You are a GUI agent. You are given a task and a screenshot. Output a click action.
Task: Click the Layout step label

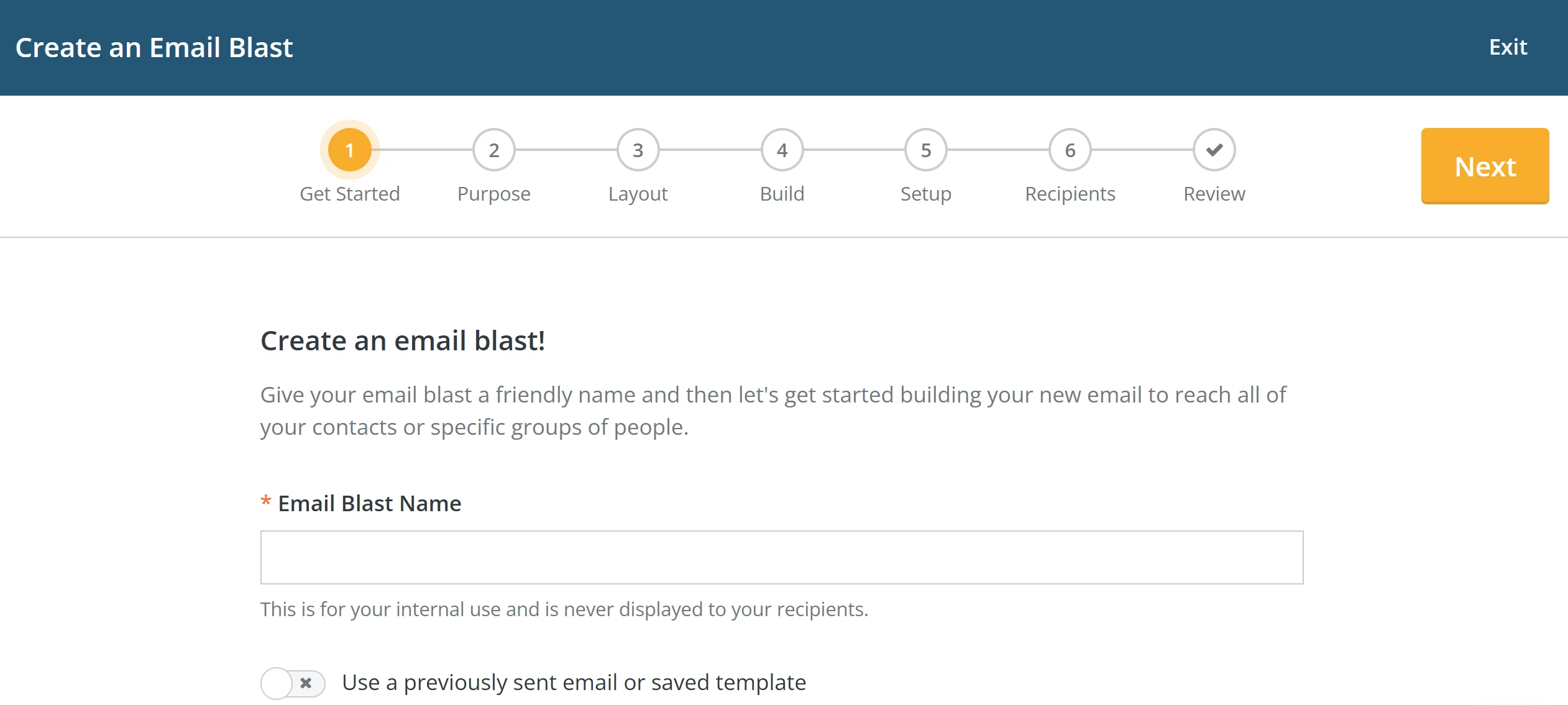pos(638,193)
